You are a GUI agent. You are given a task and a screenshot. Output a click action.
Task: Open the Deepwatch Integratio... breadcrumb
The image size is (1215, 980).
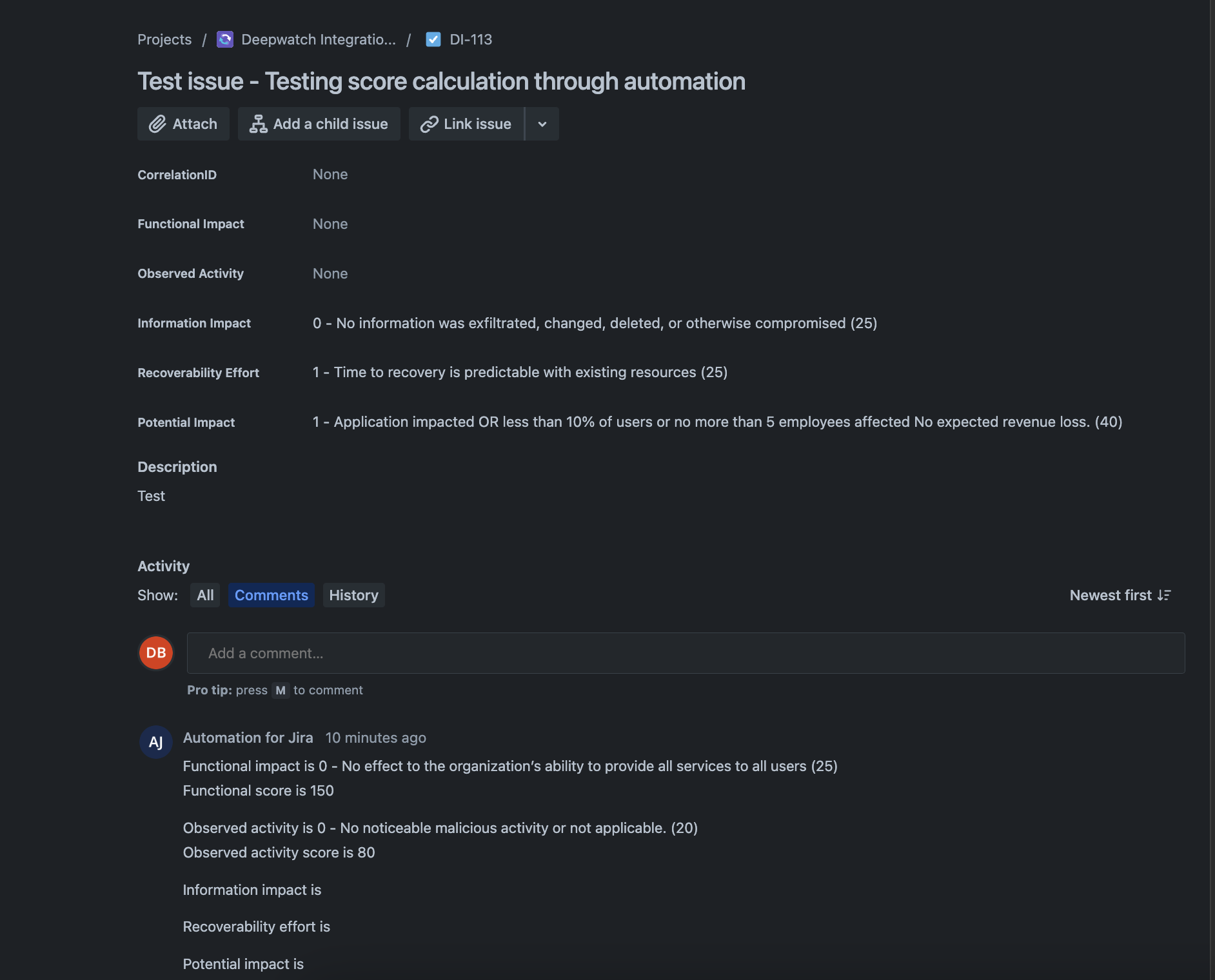[319, 39]
